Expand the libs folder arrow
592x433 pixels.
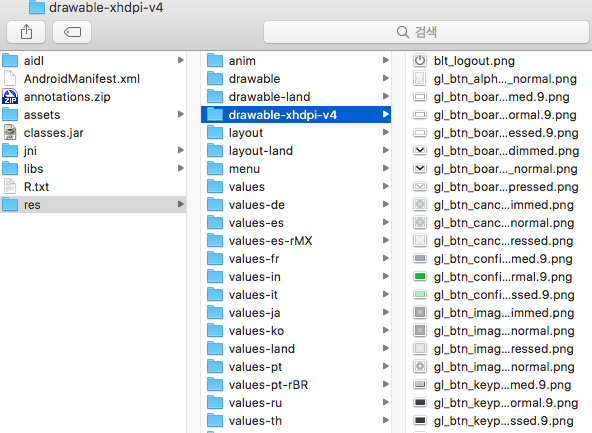click(181, 168)
